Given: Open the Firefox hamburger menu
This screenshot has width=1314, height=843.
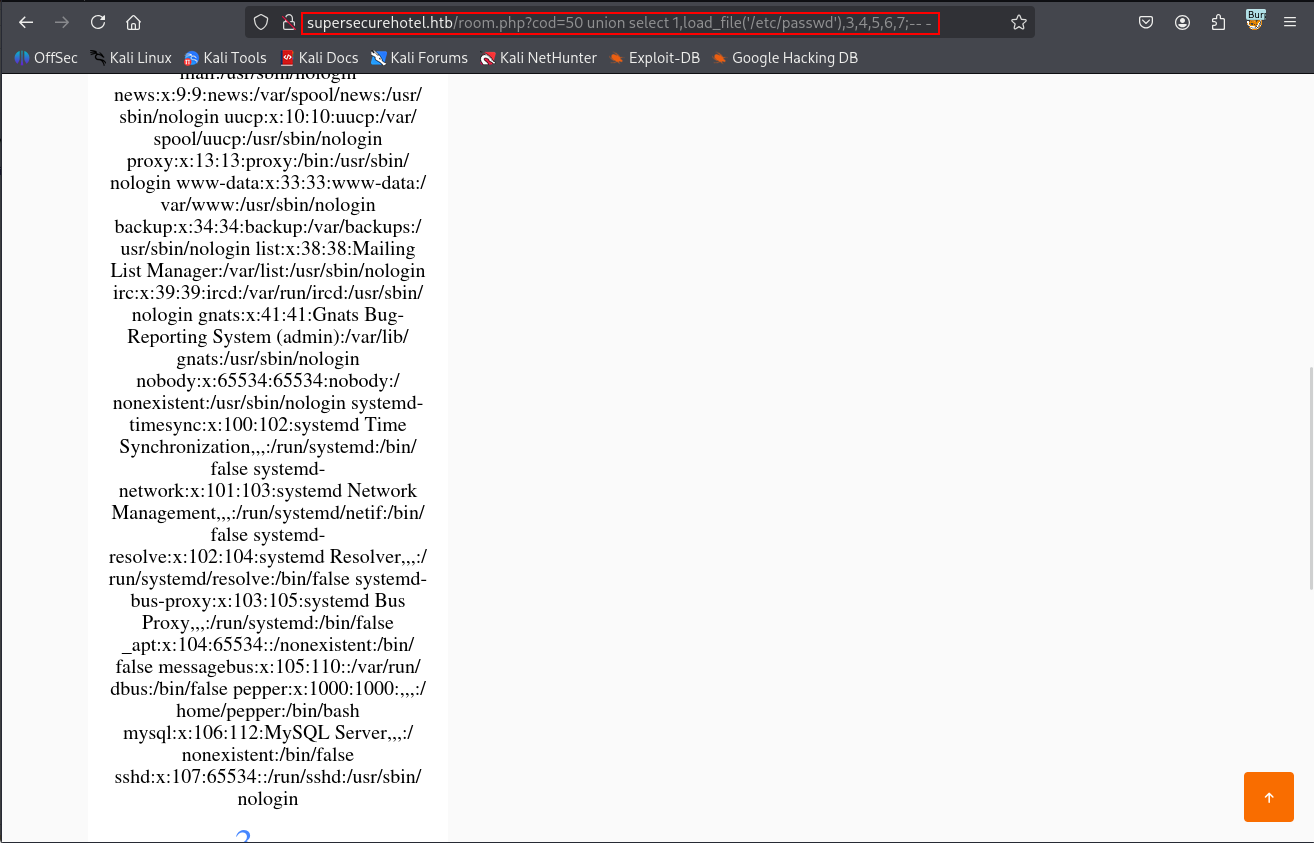Looking at the screenshot, I should click(1290, 22).
